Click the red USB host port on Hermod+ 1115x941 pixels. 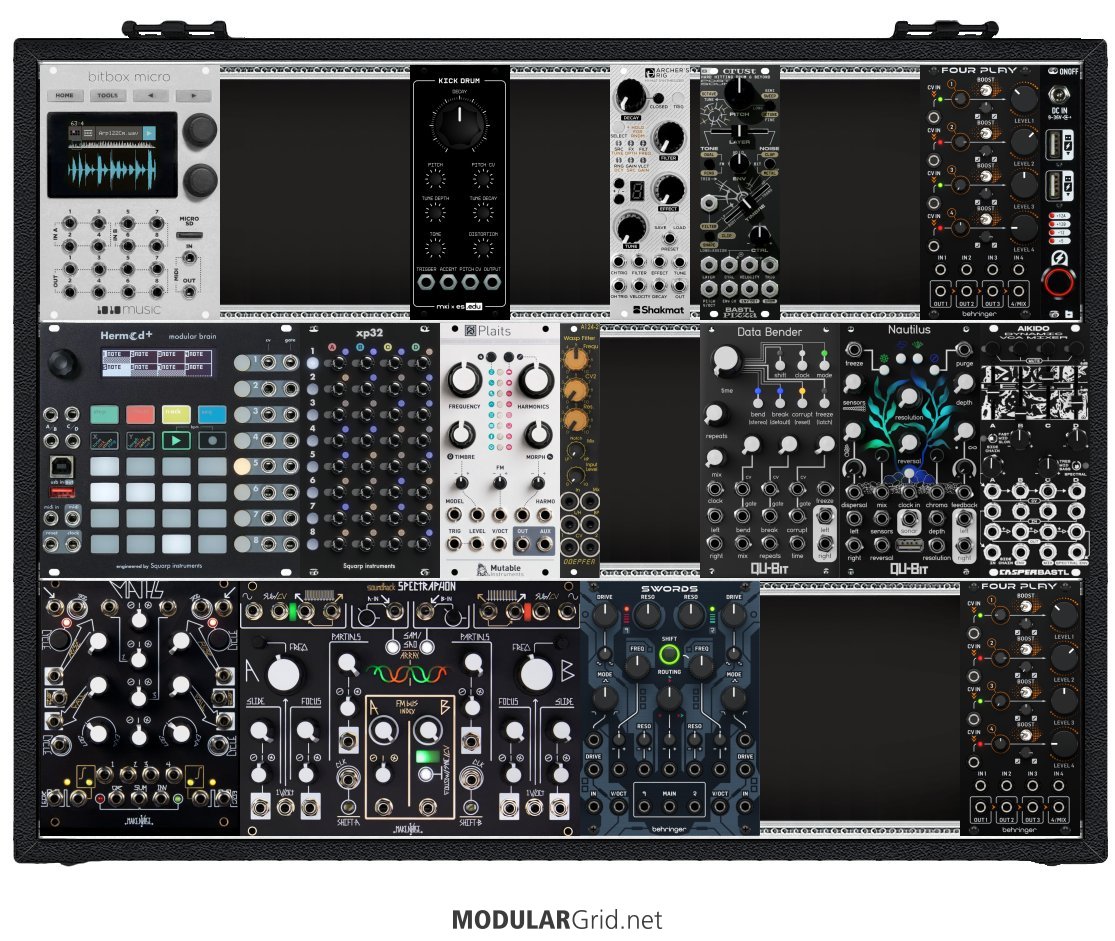pyautogui.click(x=62, y=492)
